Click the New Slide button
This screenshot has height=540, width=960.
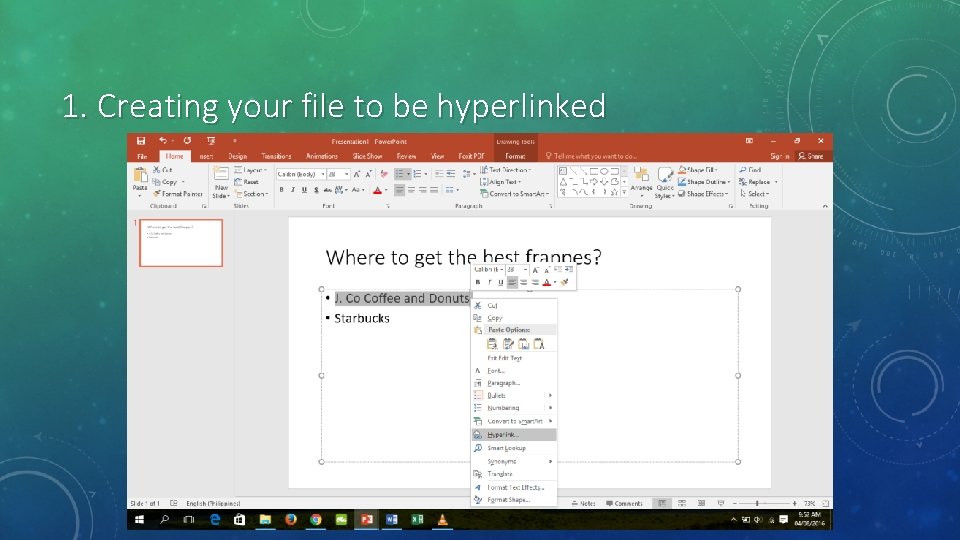(x=221, y=182)
